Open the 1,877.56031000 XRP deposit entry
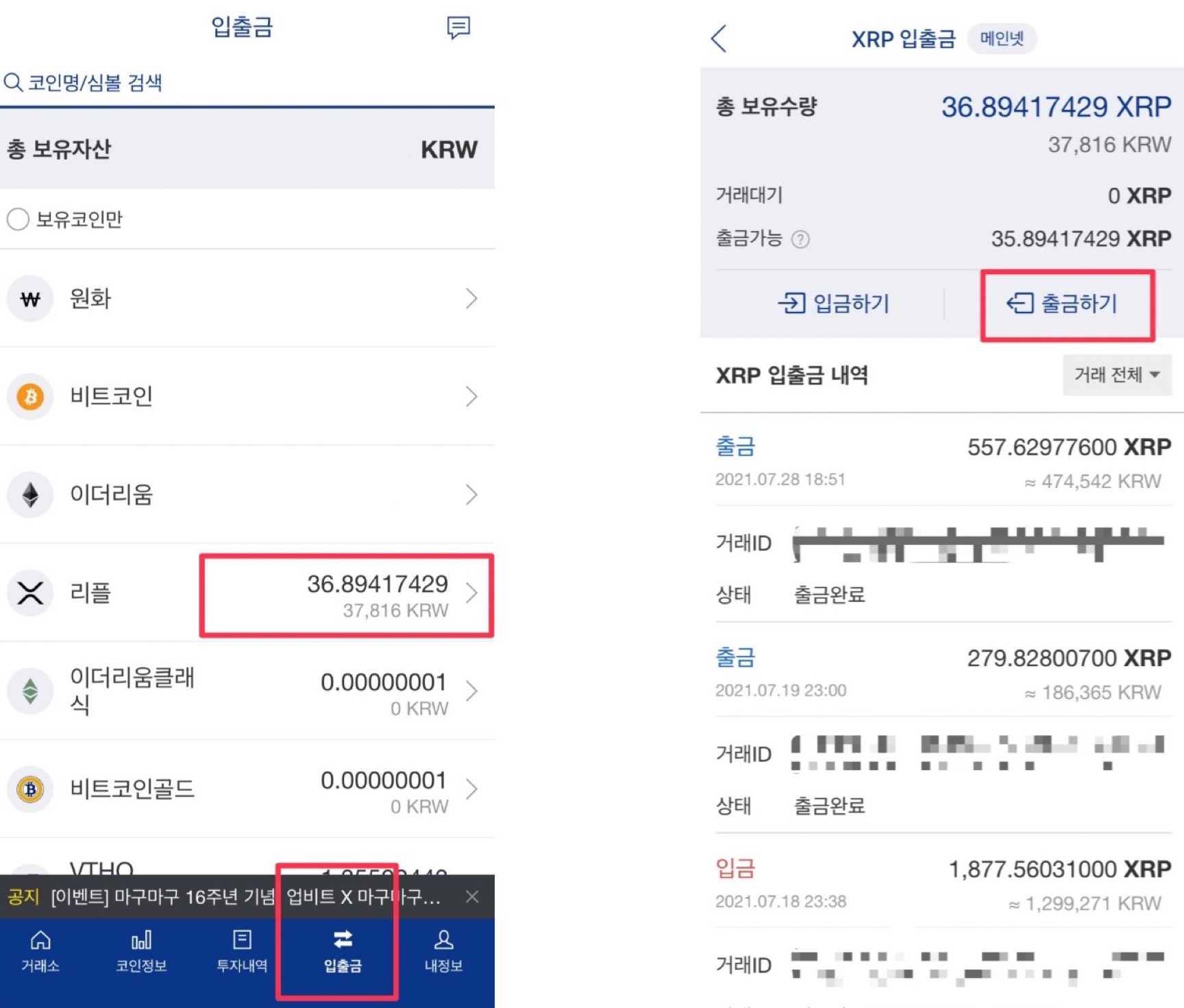 944,885
